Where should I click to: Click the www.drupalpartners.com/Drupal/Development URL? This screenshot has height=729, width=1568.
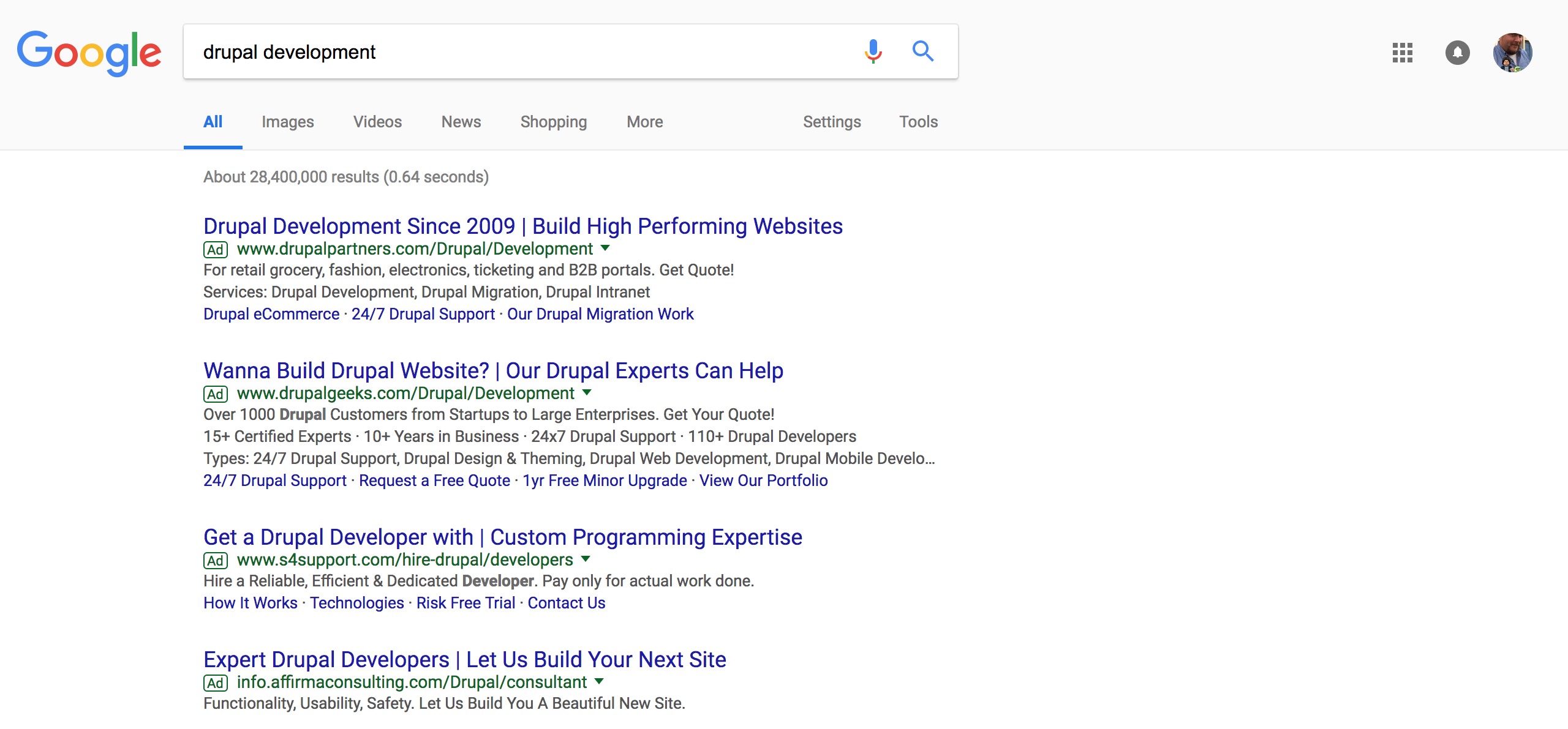click(415, 249)
